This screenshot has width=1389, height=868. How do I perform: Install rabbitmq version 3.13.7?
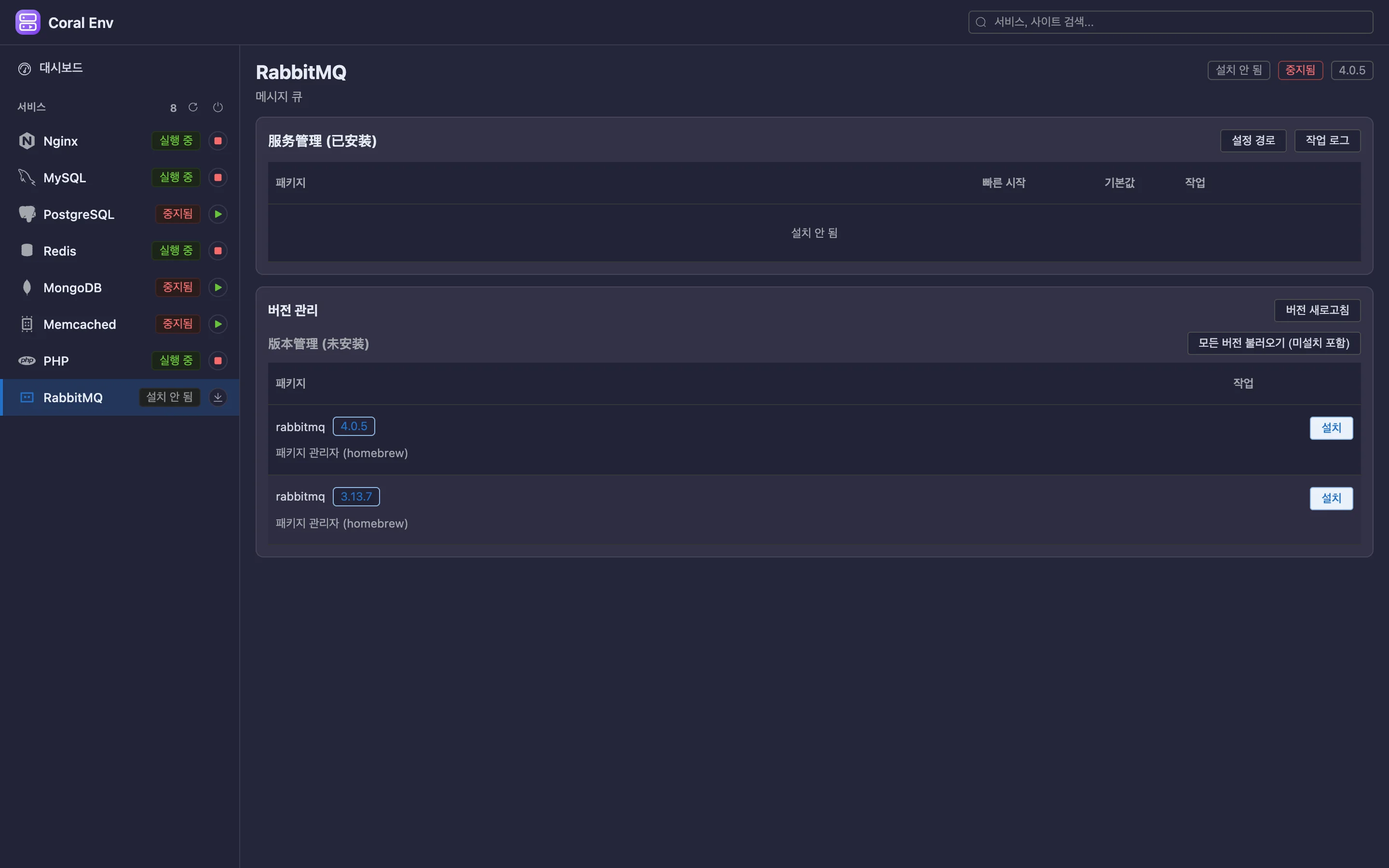pyautogui.click(x=1331, y=498)
